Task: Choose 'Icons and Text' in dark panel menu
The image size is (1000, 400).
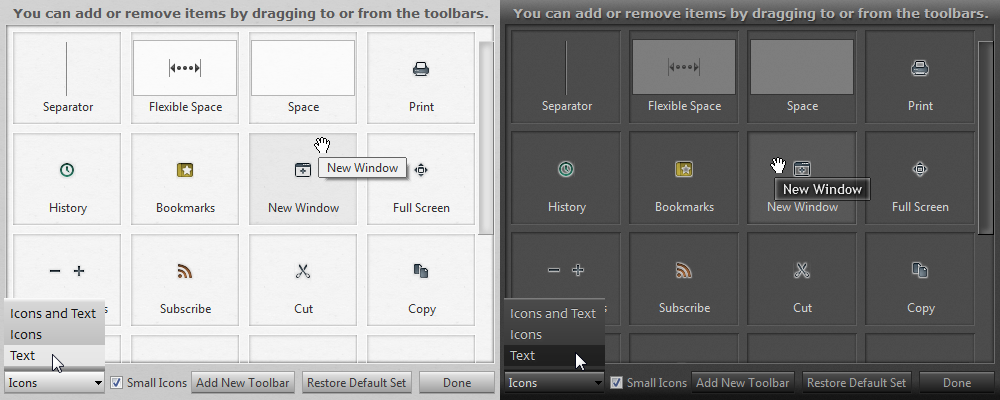Action: coord(554,313)
